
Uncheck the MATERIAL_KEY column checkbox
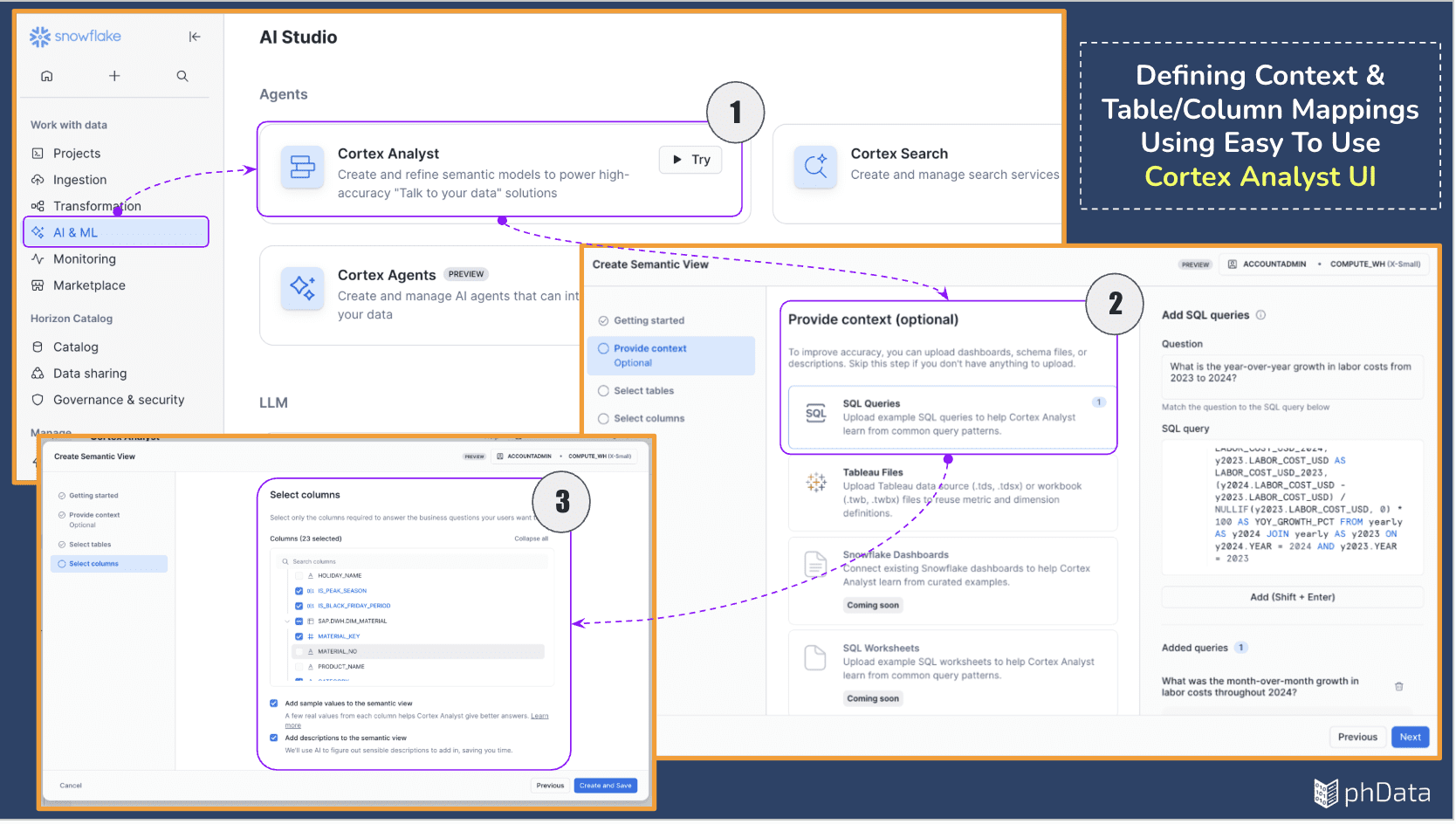(299, 636)
